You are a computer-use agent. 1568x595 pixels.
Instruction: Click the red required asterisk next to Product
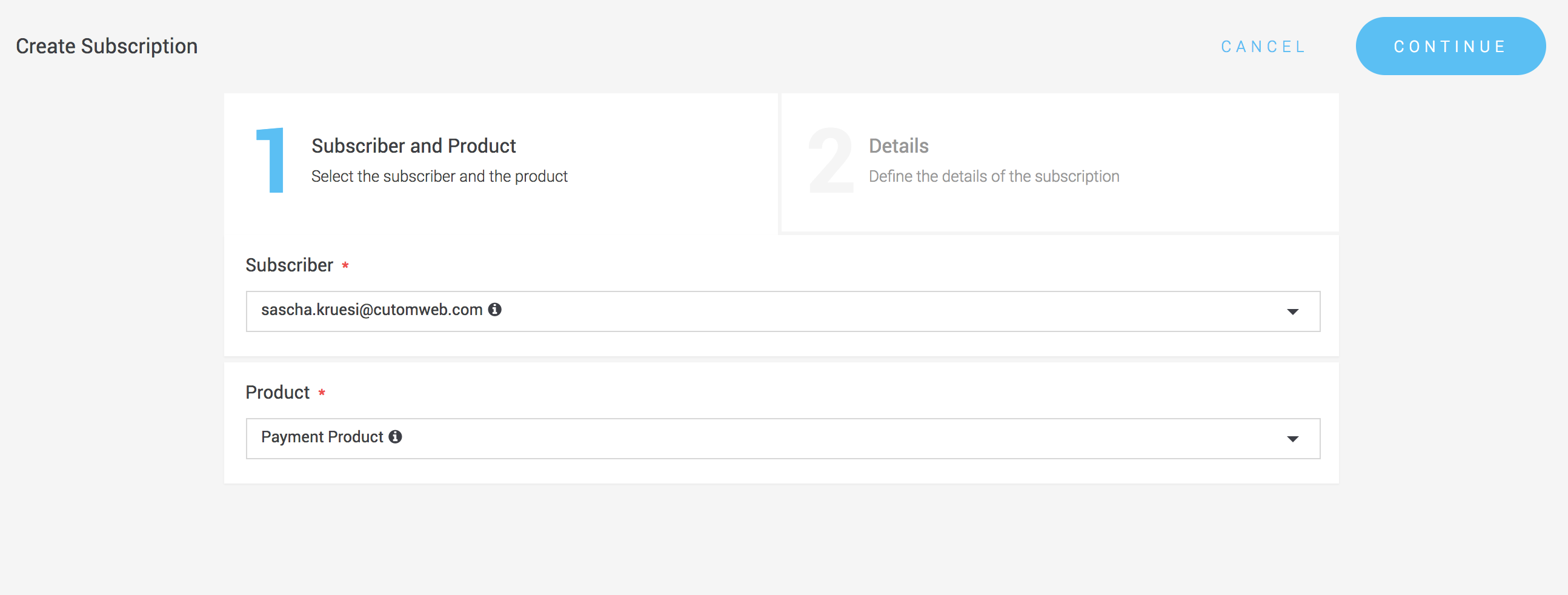coord(322,393)
